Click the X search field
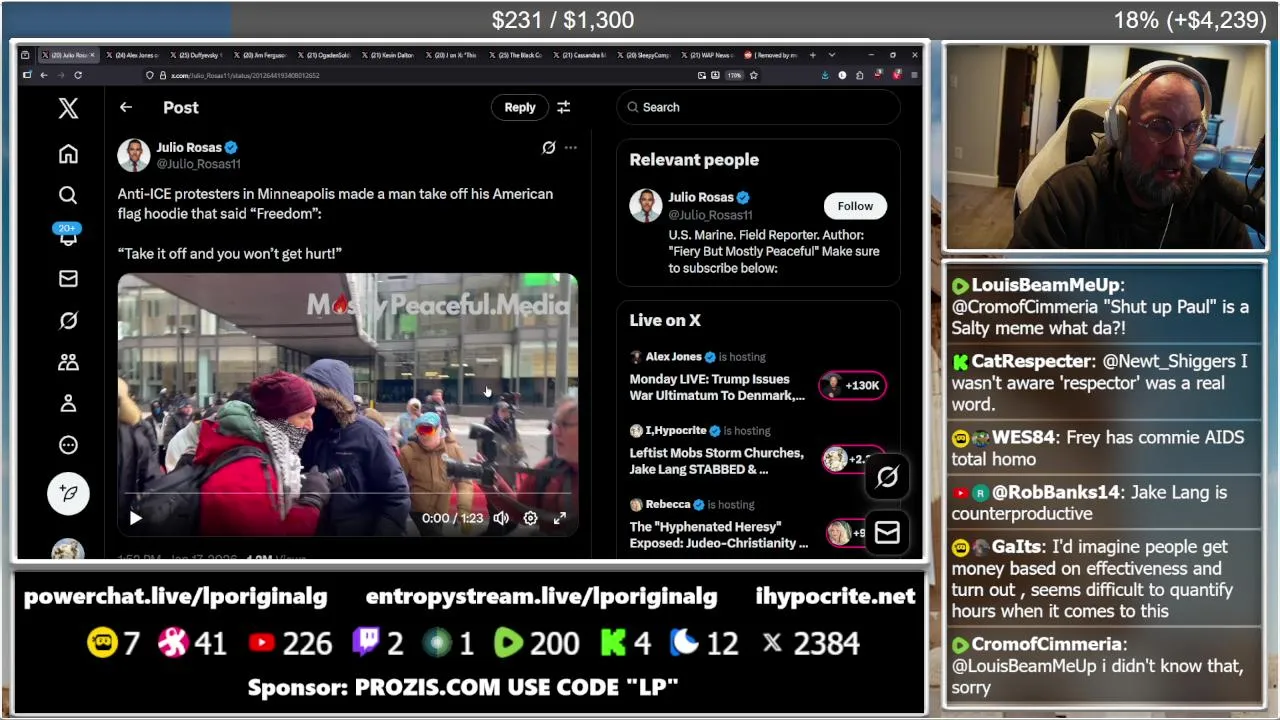The width and height of the screenshot is (1280, 720). (x=760, y=107)
